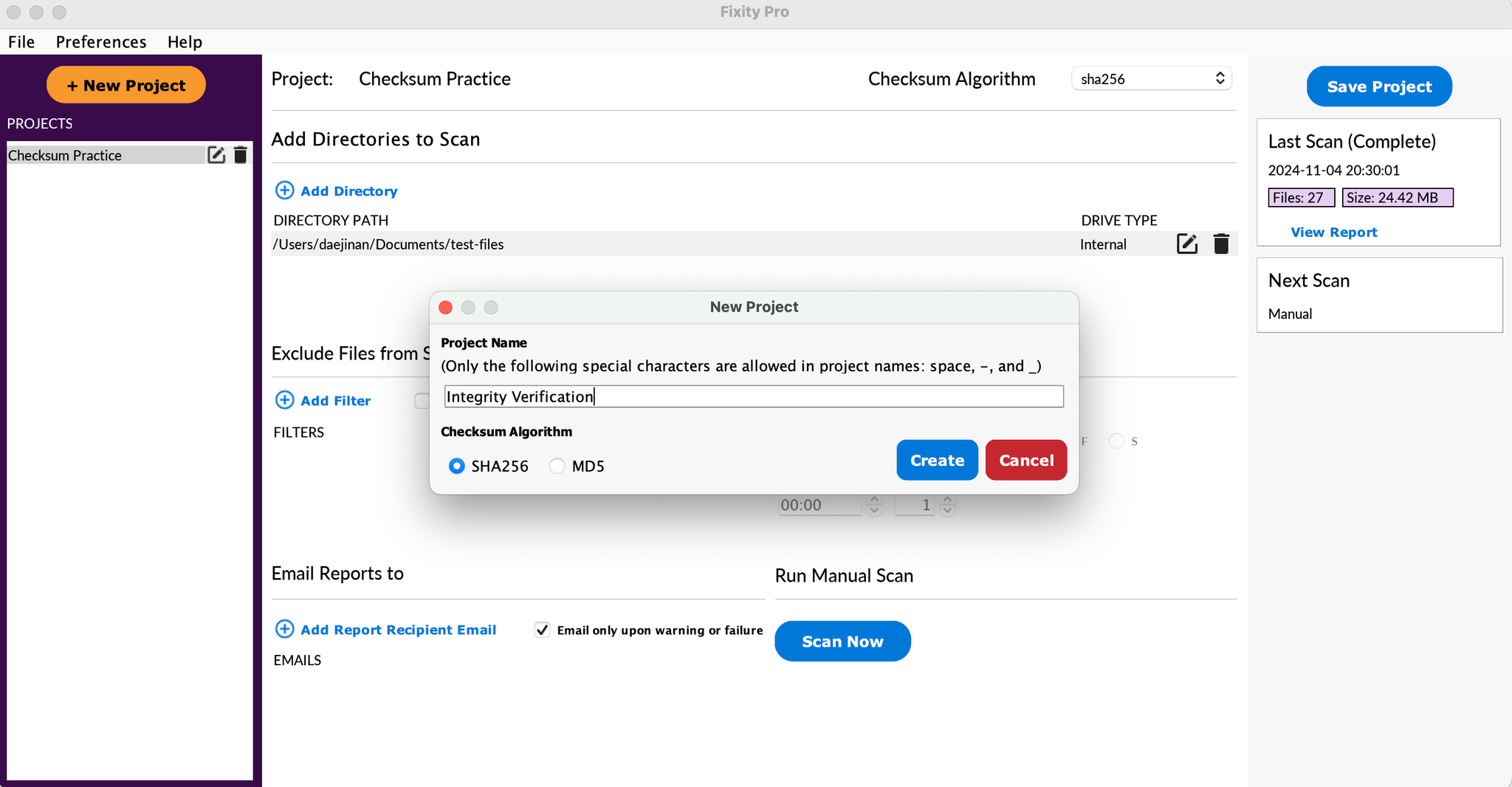
Task: Open the View Report link
Action: pos(1333,232)
